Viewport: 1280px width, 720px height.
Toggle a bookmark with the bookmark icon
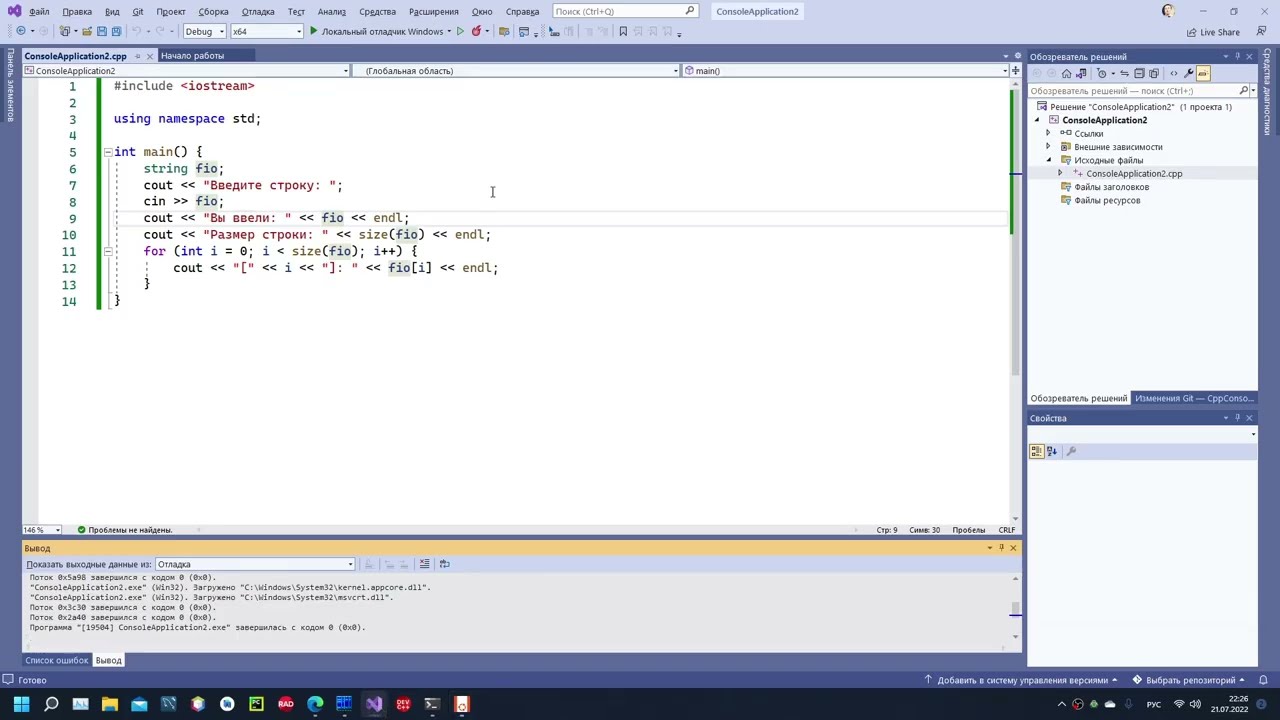622,31
